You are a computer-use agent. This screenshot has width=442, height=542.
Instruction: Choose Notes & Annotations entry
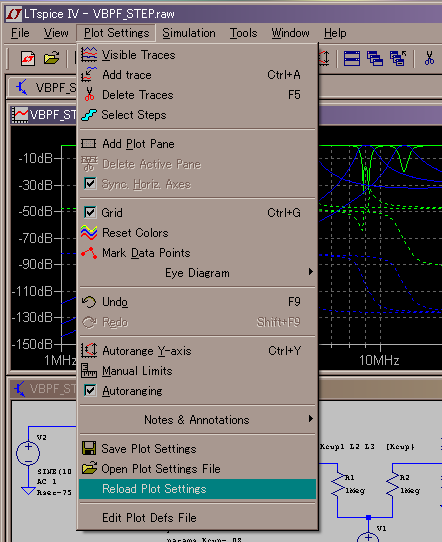[197, 420]
